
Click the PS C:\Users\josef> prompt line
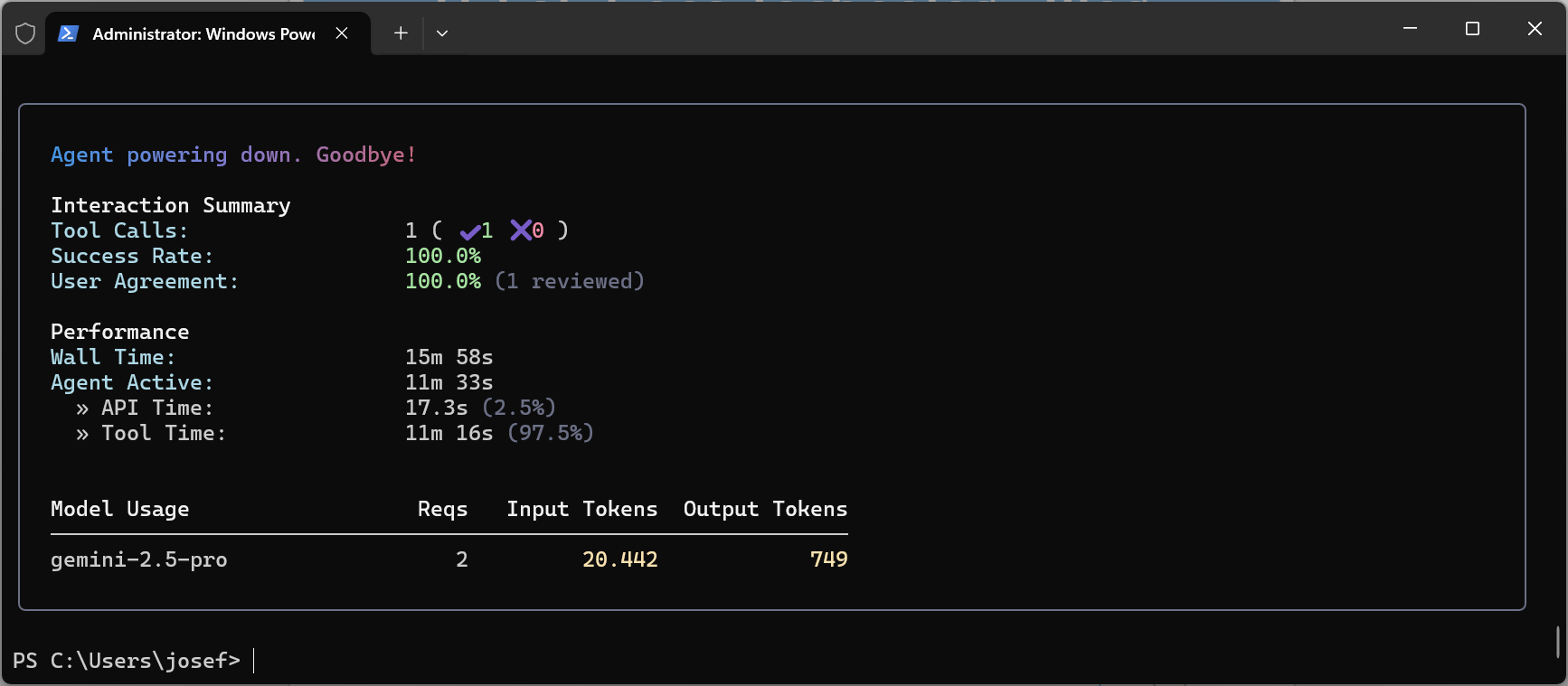pyautogui.click(x=127, y=661)
